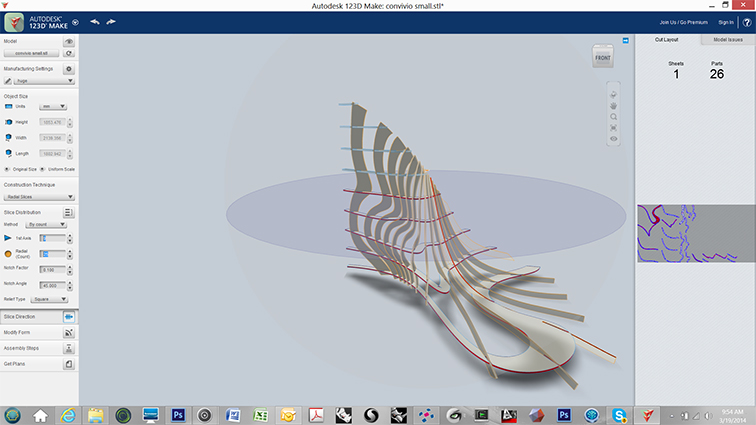This screenshot has width=756, height=425.
Task: Adjust the Notch Factor stepper
Action: 70,270
